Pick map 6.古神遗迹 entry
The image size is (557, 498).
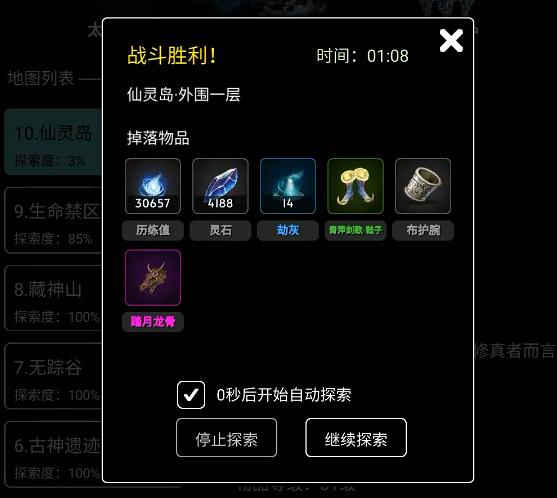(53, 455)
